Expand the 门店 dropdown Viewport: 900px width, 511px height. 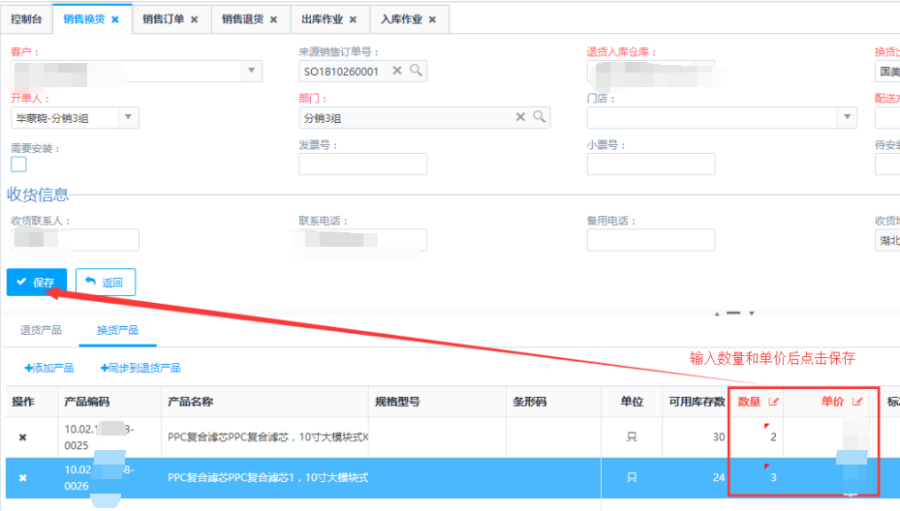[x=845, y=117]
